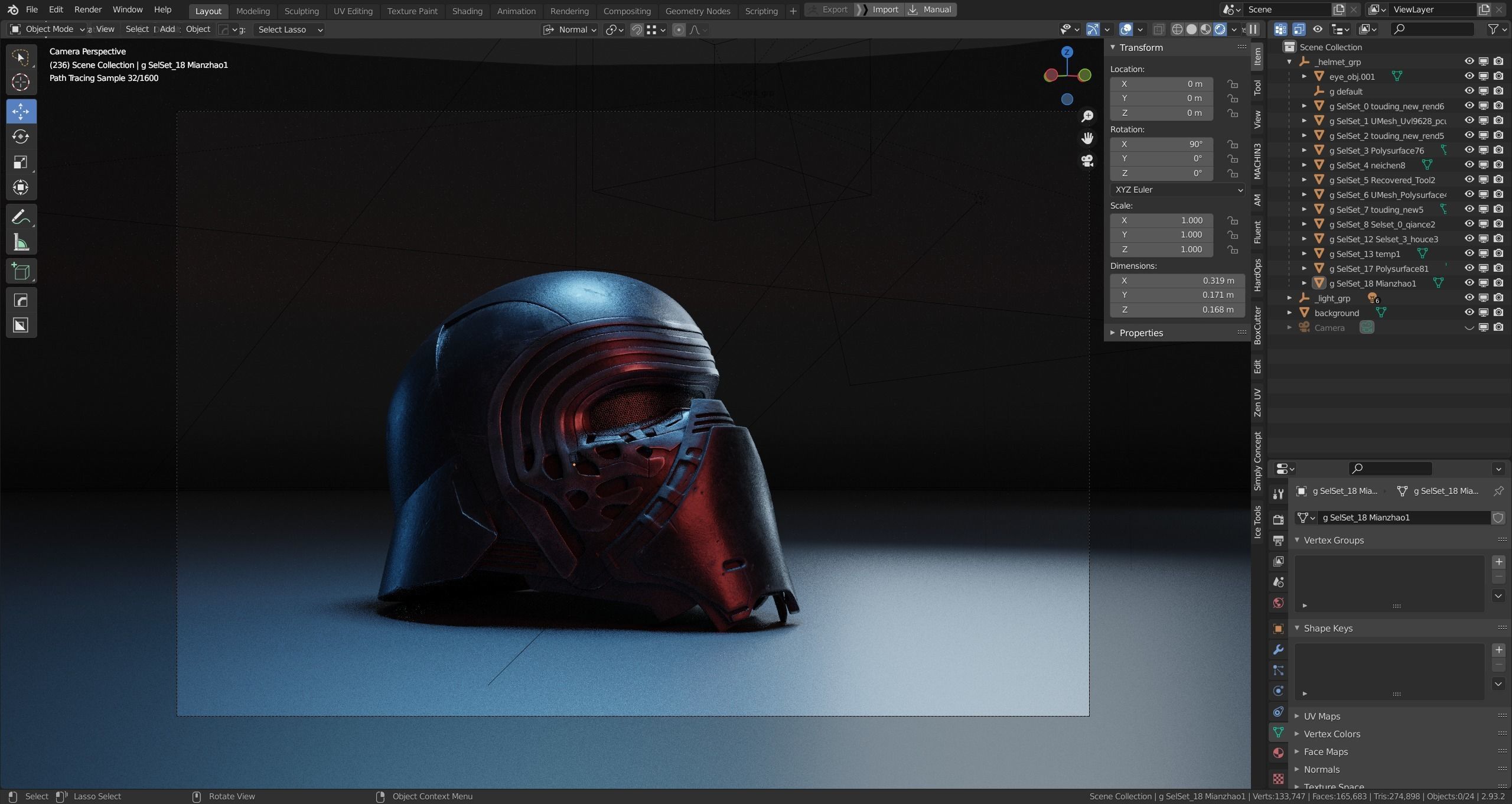This screenshot has height=804, width=1512.
Task: Disable rendering of the background object
Action: click(x=1498, y=313)
